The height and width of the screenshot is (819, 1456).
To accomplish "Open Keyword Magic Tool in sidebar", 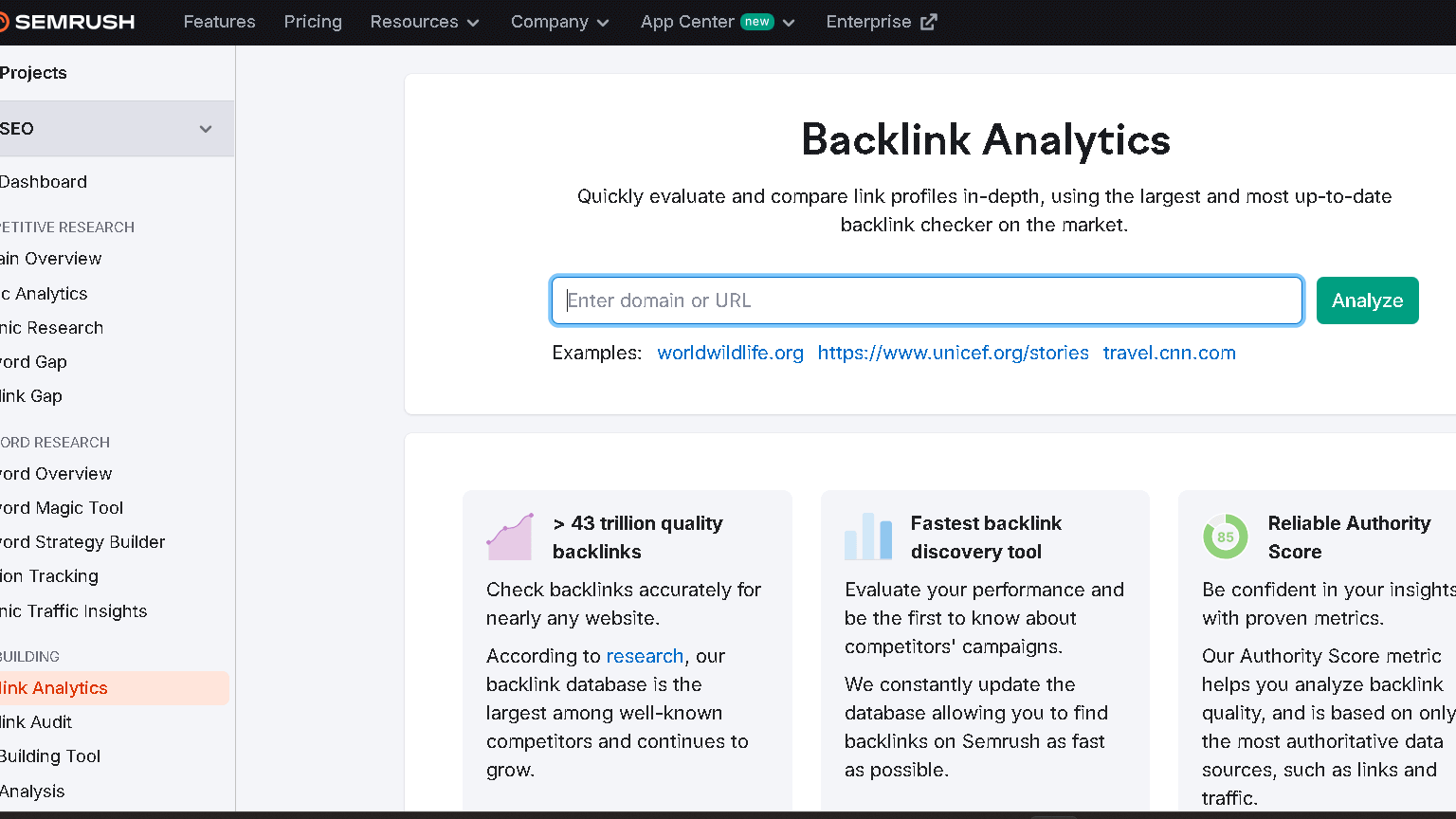I will coord(62,508).
